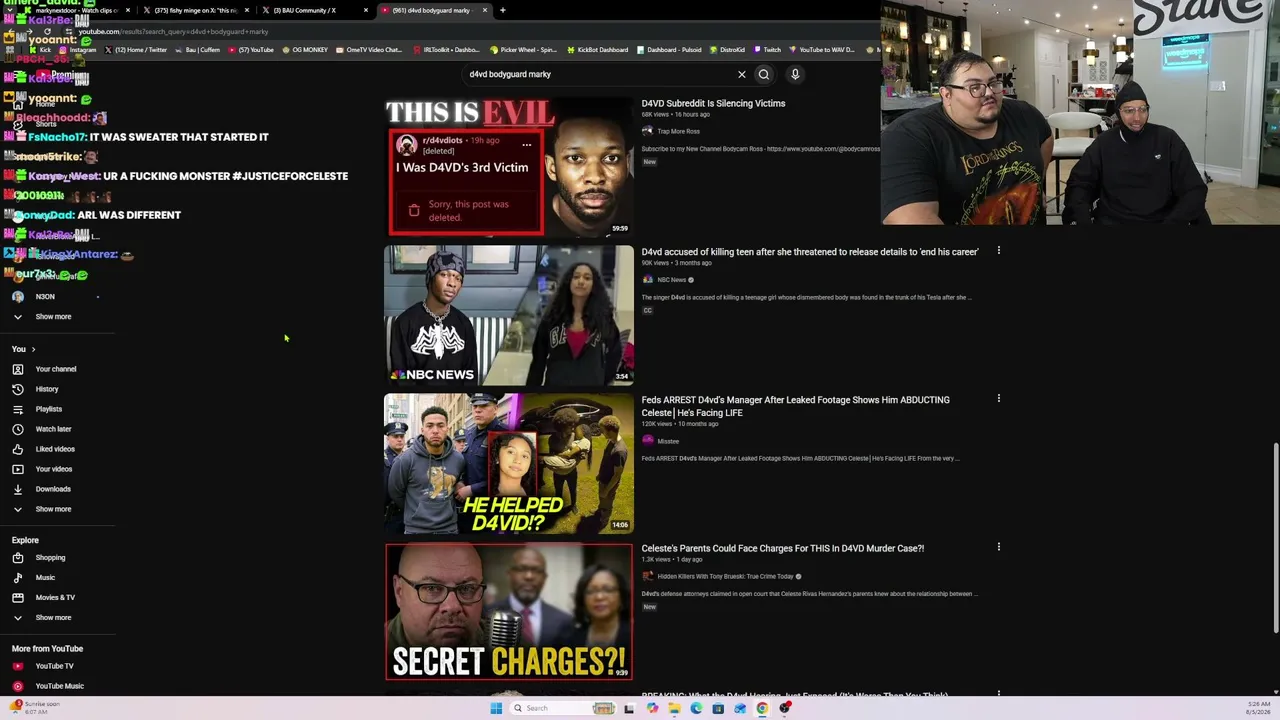This screenshot has width=1280, height=720.
Task: Open the KickBot Dashboard bookmark
Action: pos(597,50)
